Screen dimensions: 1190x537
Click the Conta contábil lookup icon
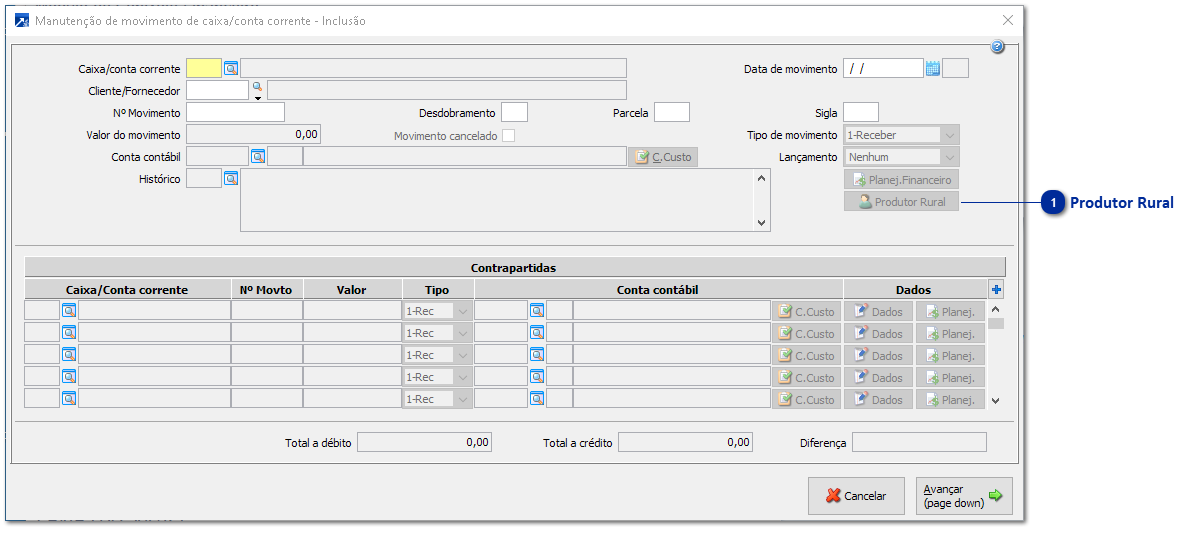click(x=257, y=157)
